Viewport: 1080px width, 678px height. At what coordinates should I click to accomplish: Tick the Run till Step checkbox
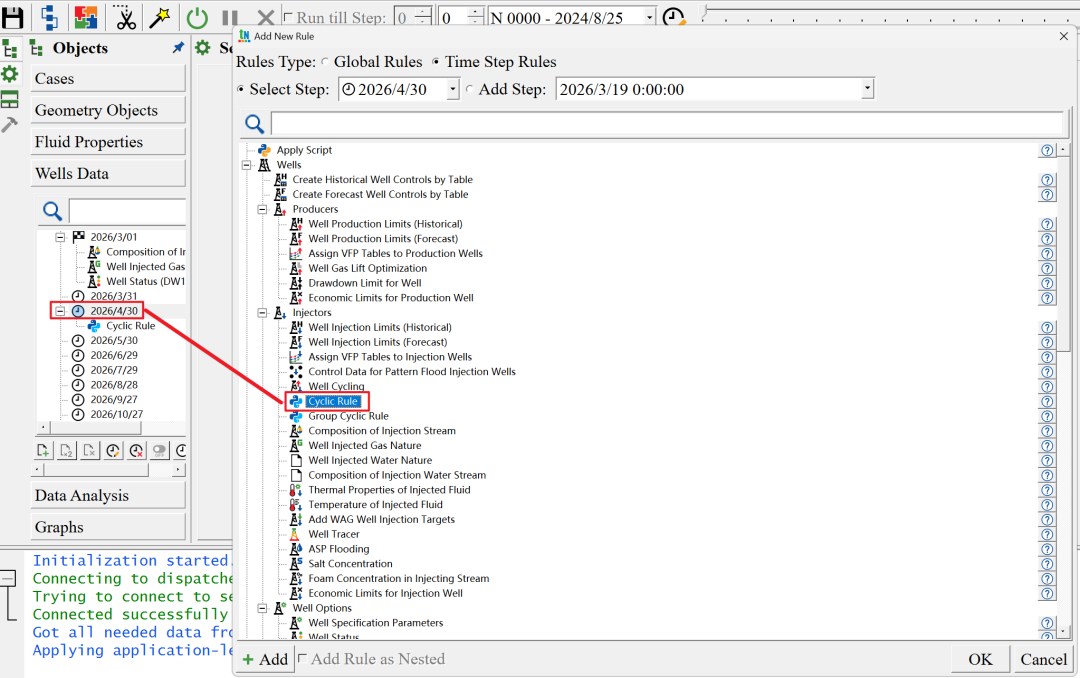(x=288, y=17)
